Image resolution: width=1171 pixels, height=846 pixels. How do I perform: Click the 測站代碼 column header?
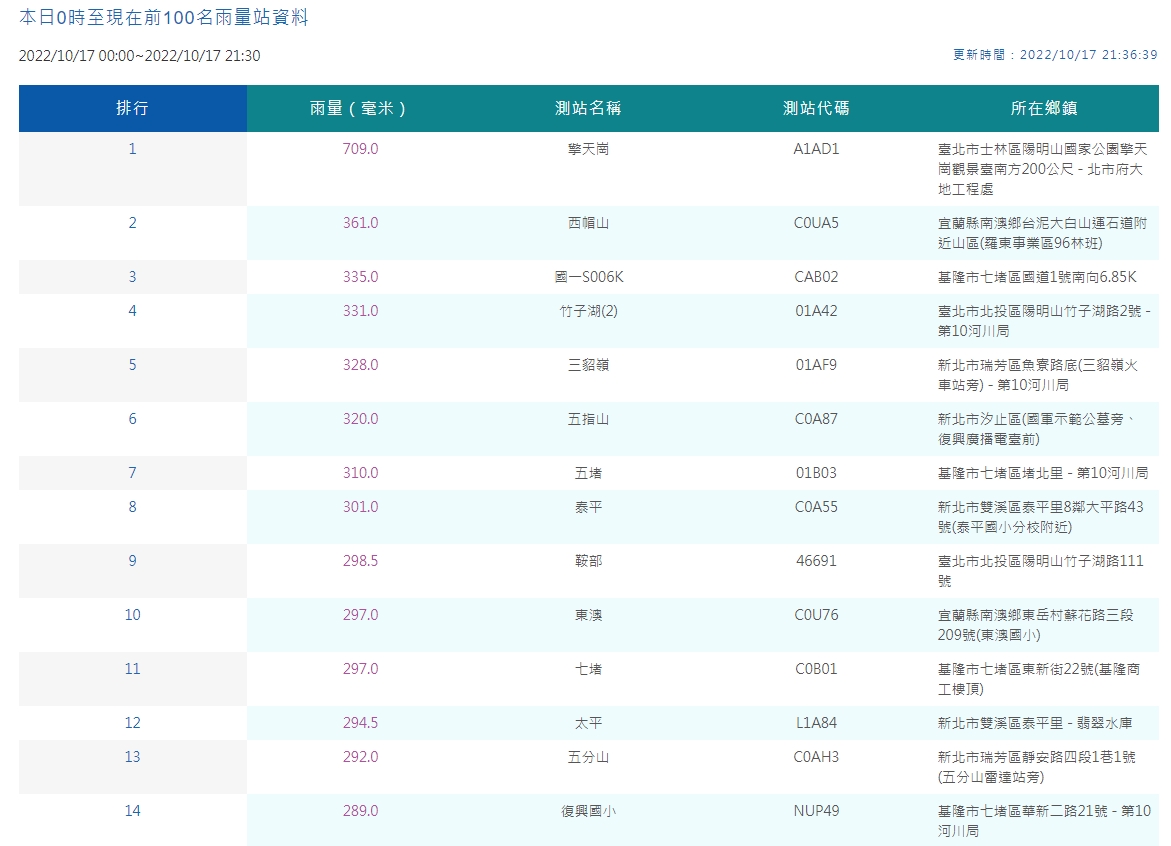[816, 108]
